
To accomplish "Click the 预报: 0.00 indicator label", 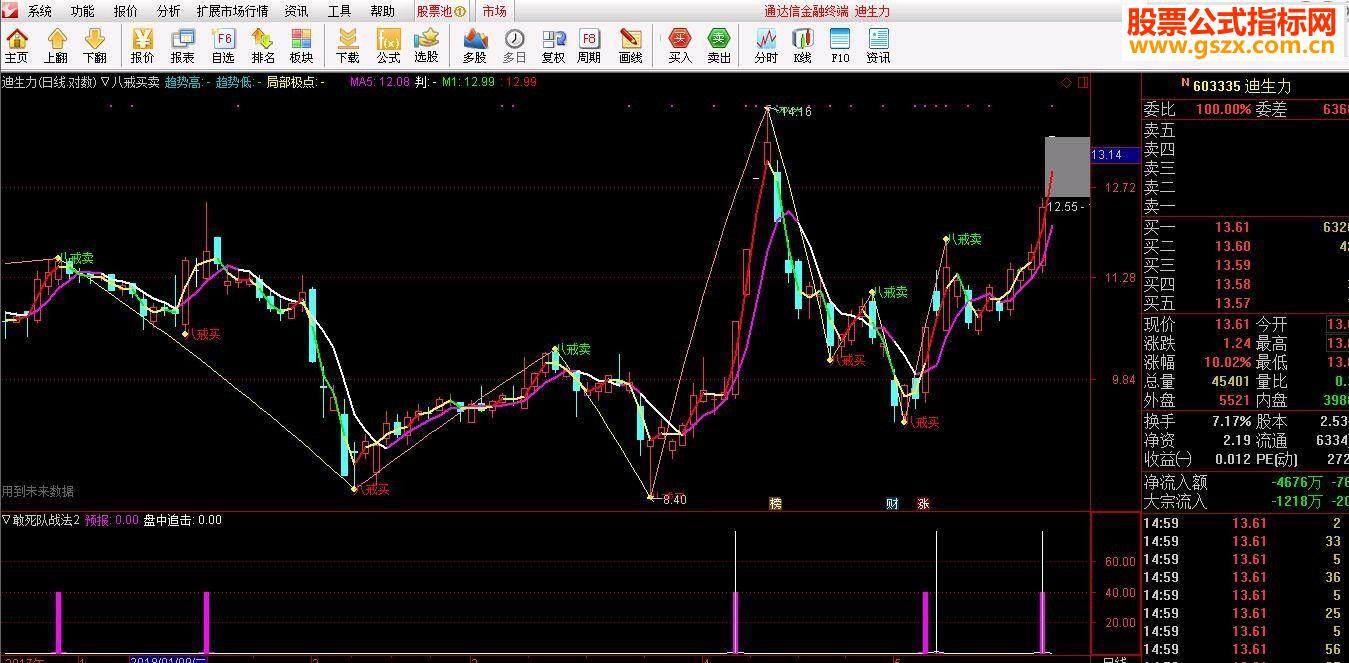I will pyautogui.click(x=112, y=520).
